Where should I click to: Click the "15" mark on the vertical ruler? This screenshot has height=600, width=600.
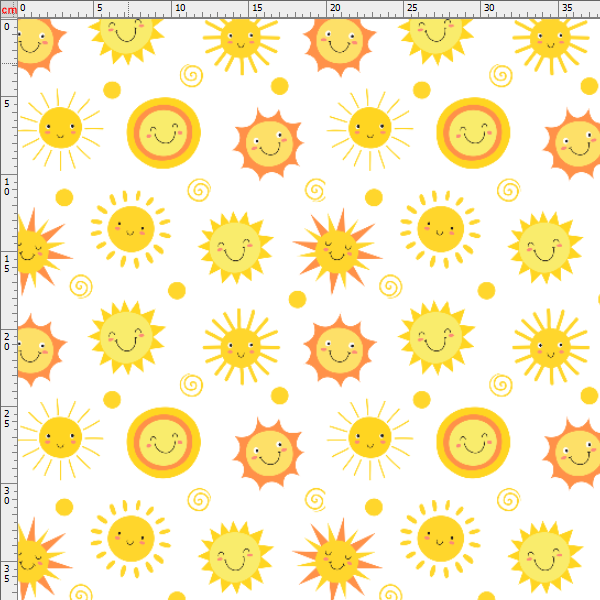(7, 264)
